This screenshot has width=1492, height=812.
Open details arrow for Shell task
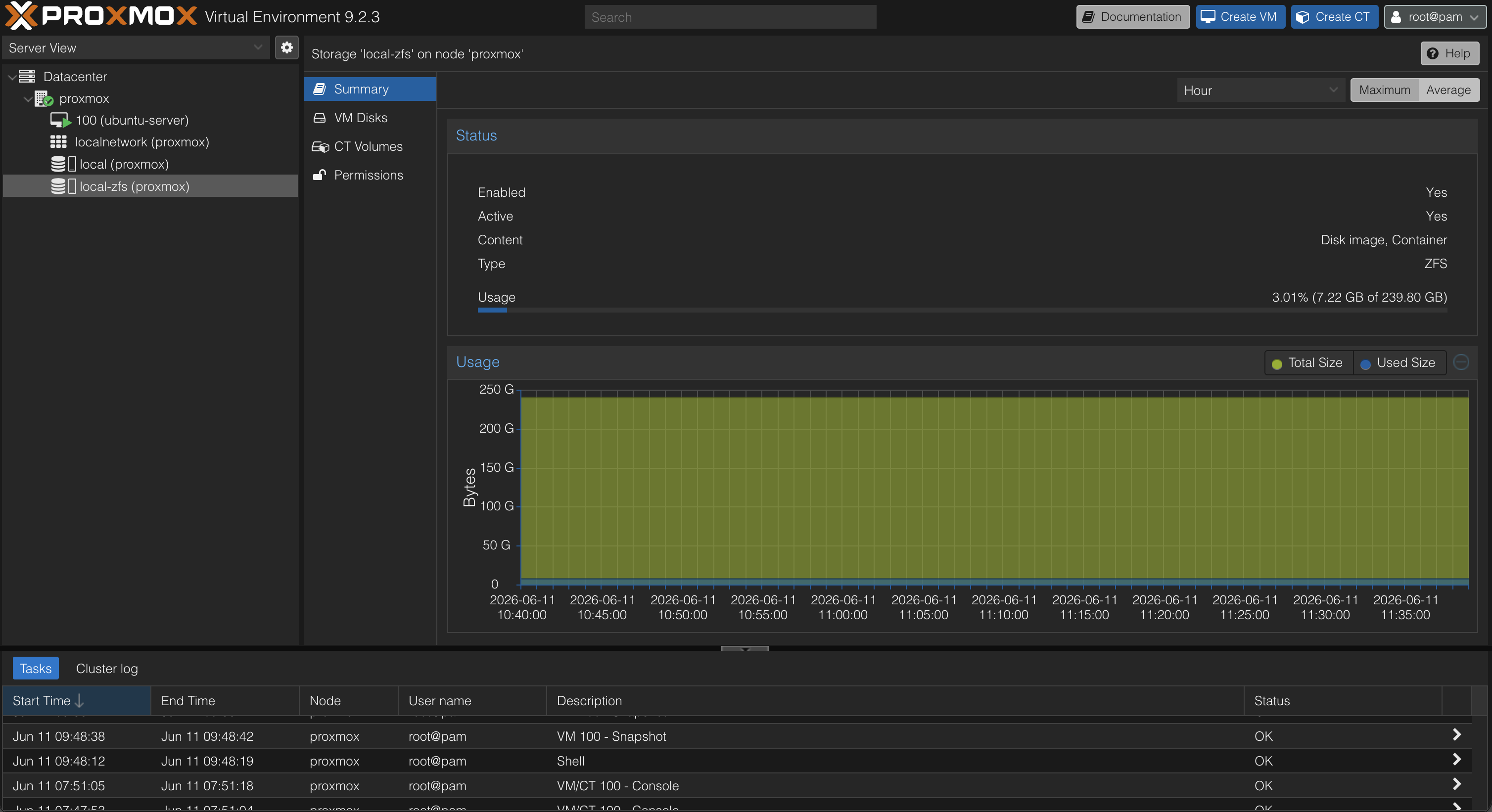pos(1457,760)
